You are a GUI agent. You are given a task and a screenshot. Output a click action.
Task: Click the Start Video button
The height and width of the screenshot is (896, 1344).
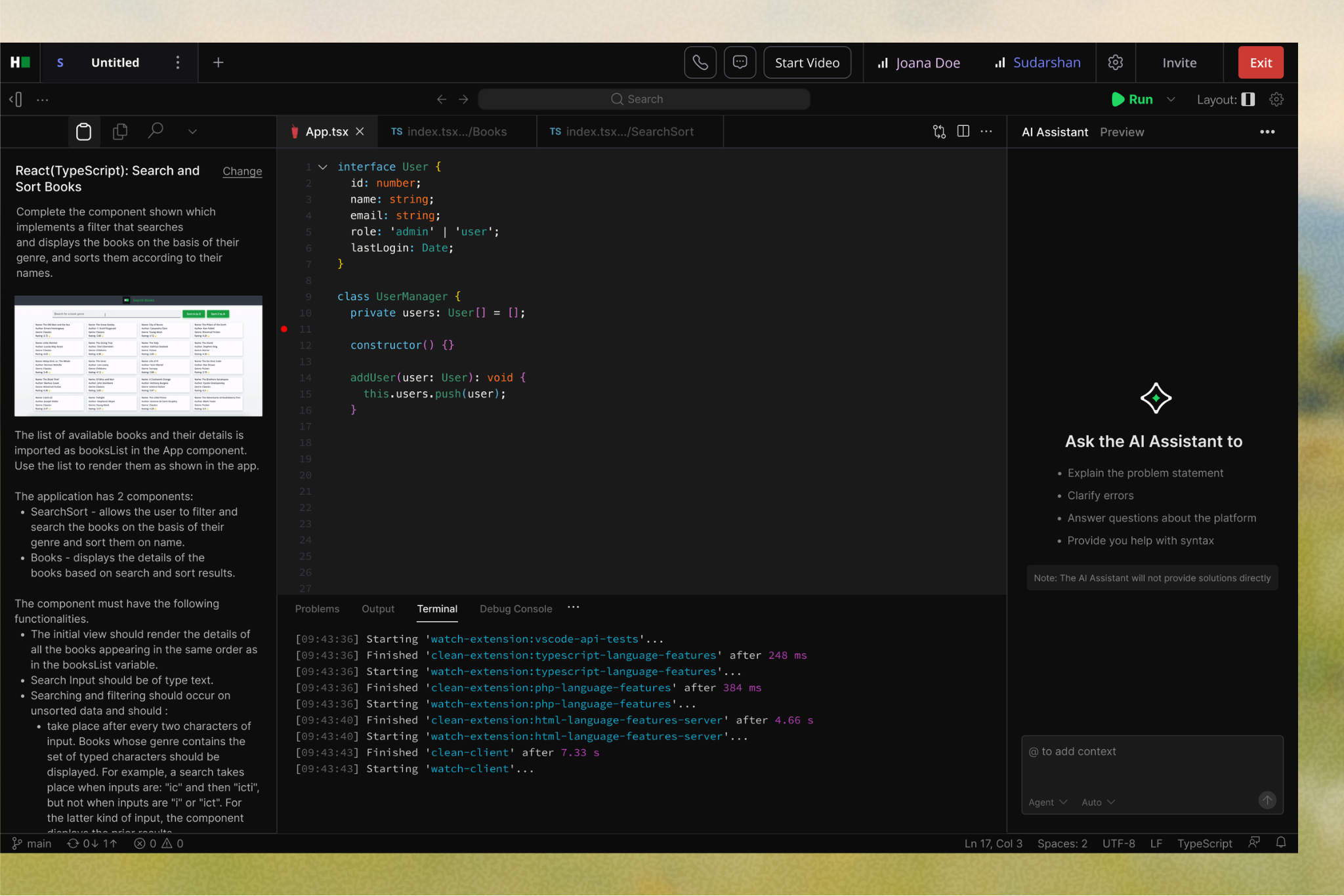pos(807,63)
